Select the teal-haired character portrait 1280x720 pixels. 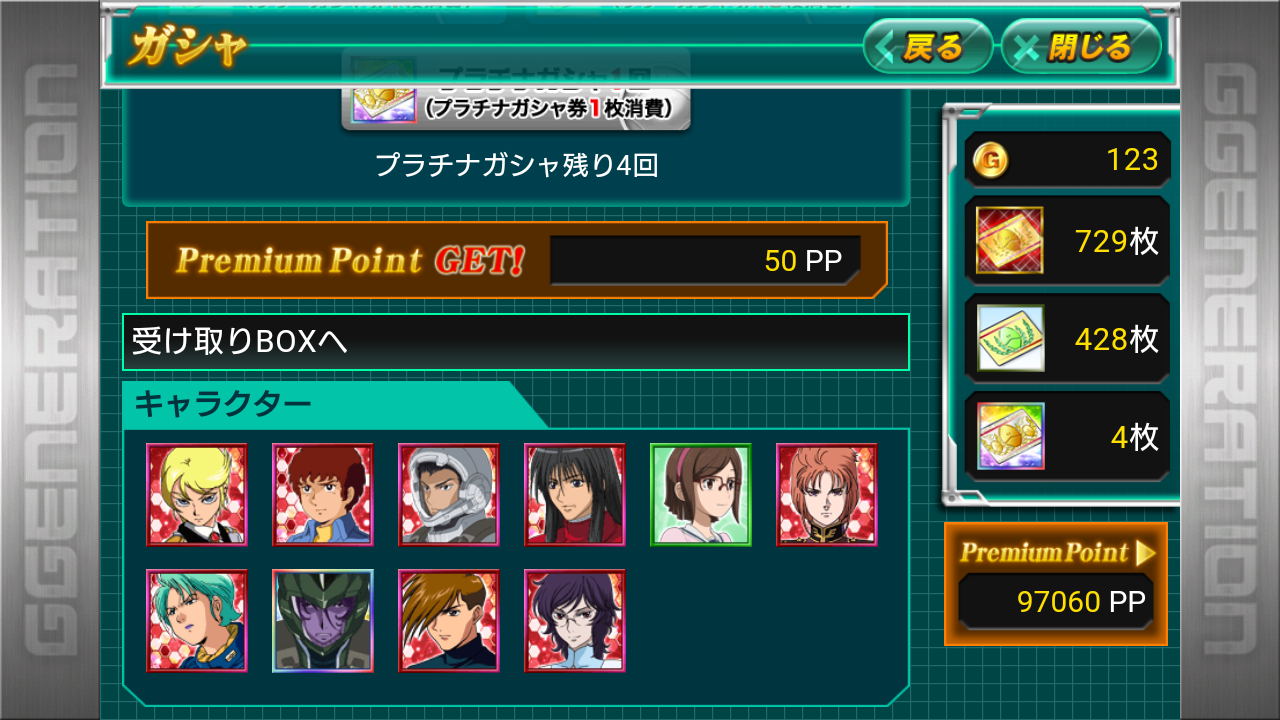pos(196,621)
